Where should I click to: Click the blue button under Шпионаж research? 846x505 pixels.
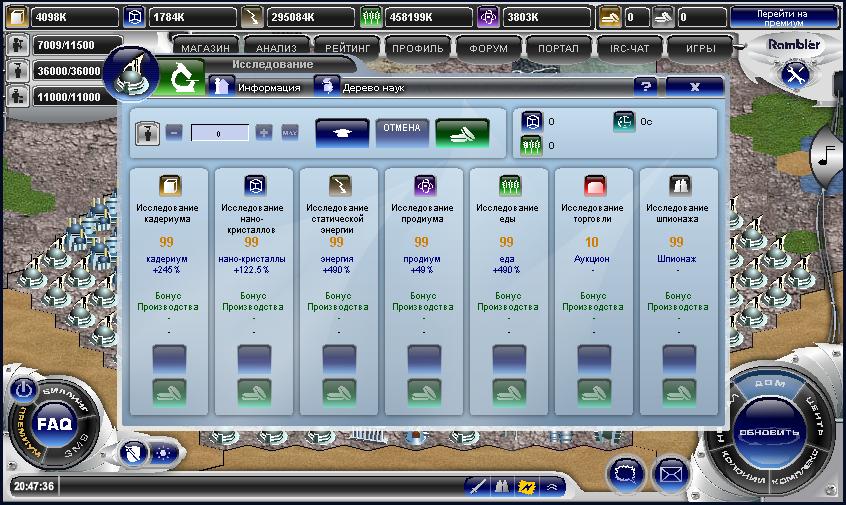pos(679,360)
